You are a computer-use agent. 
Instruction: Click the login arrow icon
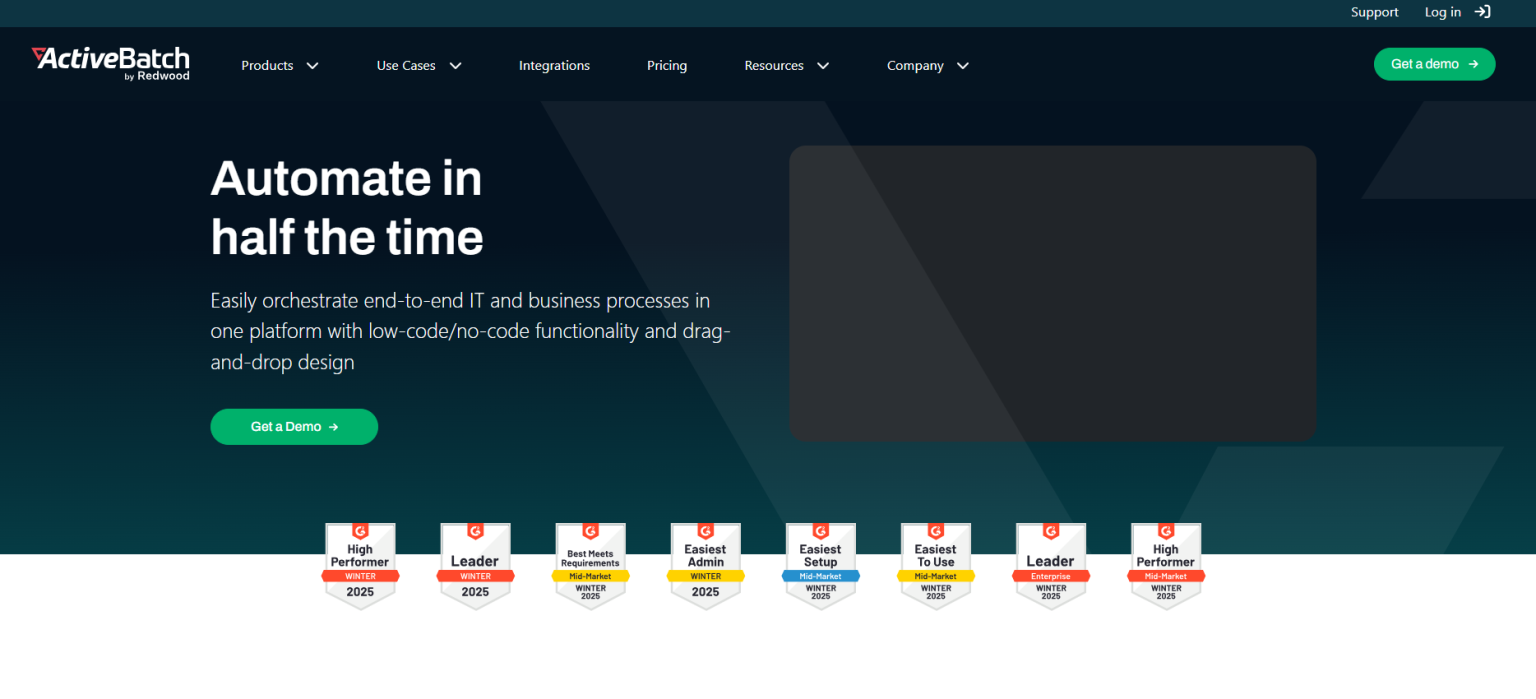(x=1482, y=12)
